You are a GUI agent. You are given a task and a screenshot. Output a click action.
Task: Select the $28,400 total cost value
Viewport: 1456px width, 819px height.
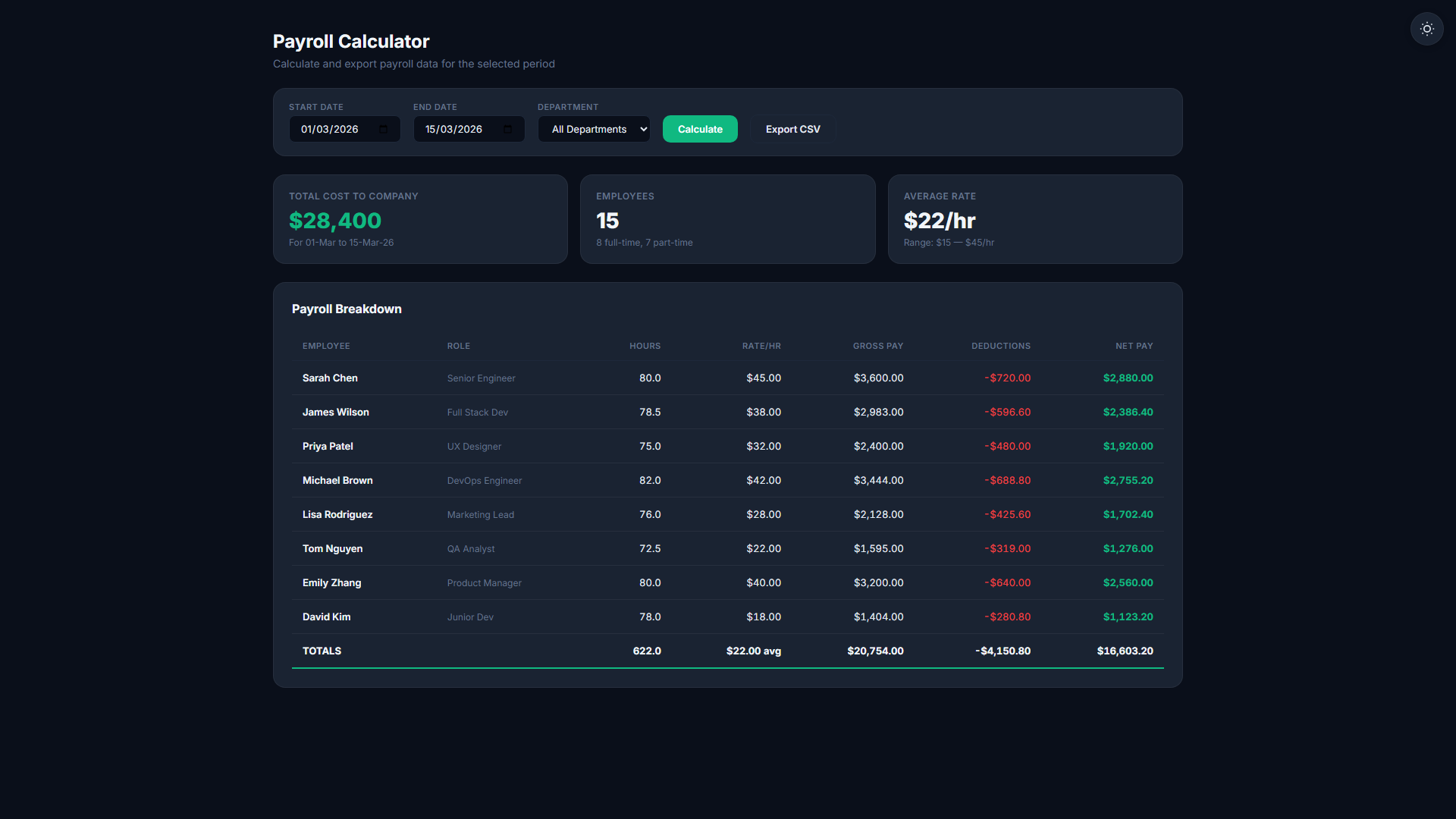click(335, 221)
